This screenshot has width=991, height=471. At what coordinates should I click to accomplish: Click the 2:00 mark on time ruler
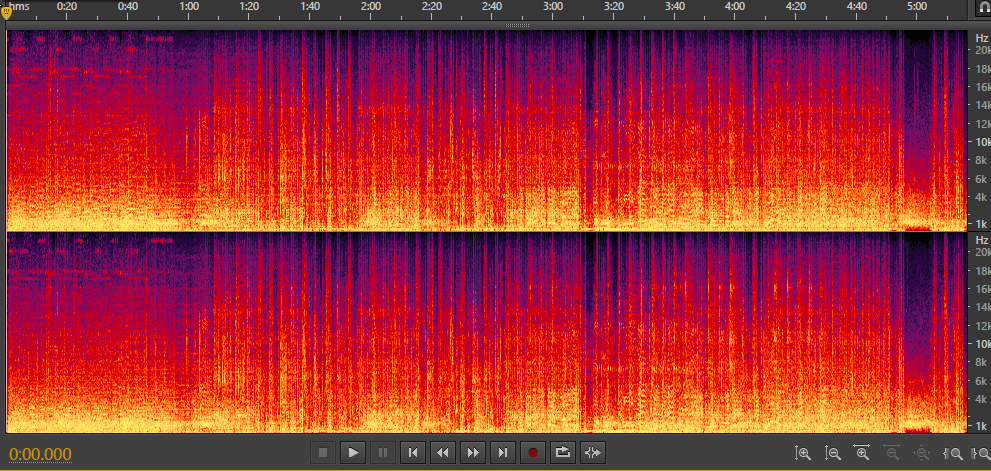click(370, 6)
